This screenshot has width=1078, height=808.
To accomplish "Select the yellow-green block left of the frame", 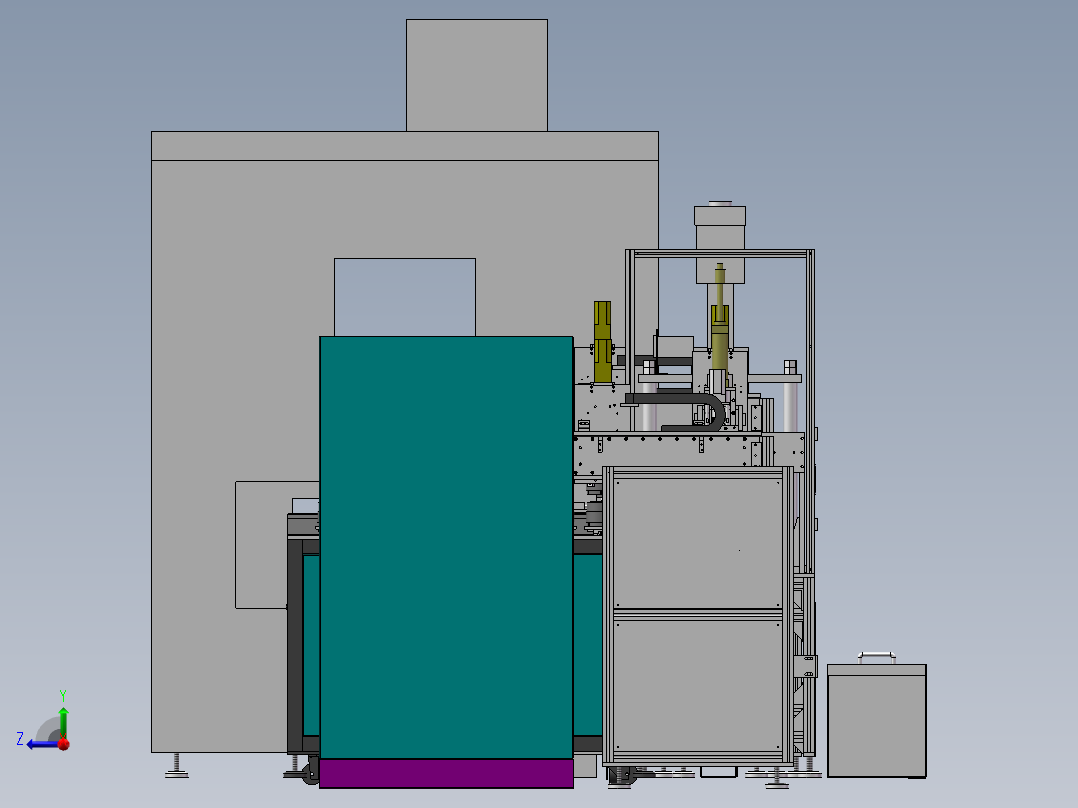I will 602,342.
